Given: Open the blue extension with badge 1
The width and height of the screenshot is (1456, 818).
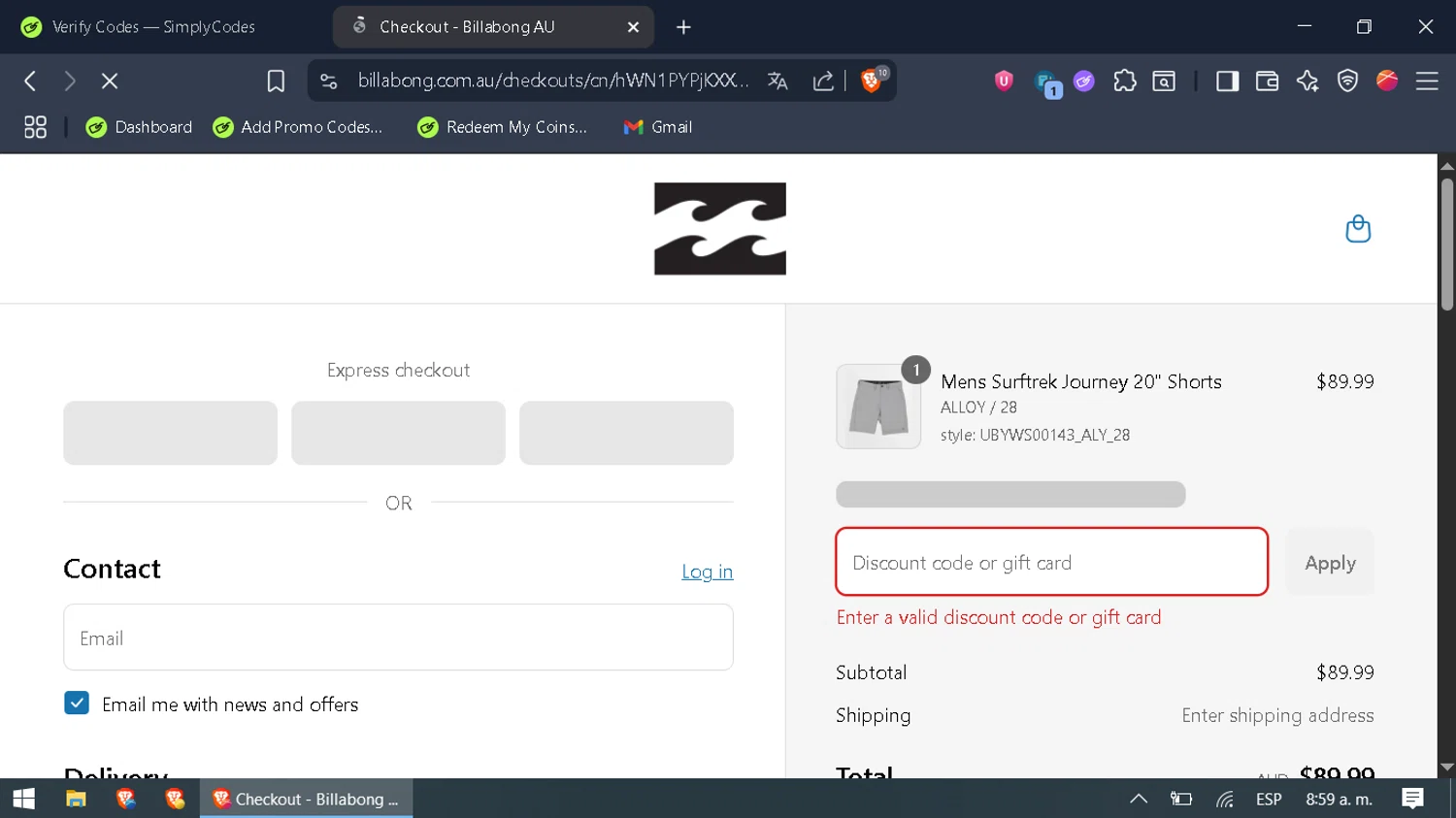Looking at the screenshot, I should 1046,83.
